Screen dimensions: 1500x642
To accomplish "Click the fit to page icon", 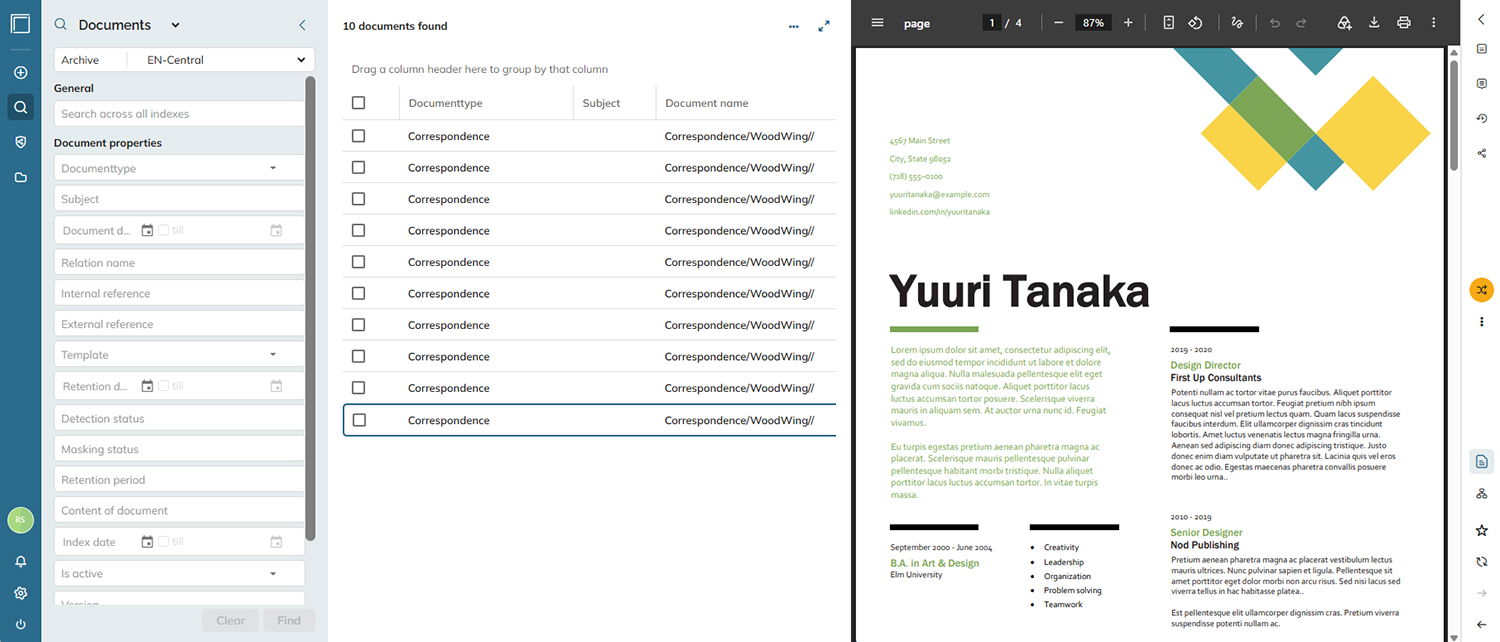I will tap(1168, 23).
